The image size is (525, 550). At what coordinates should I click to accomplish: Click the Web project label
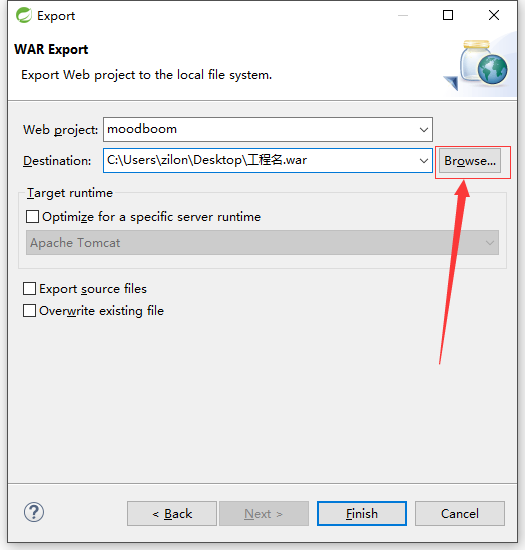pos(60,130)
